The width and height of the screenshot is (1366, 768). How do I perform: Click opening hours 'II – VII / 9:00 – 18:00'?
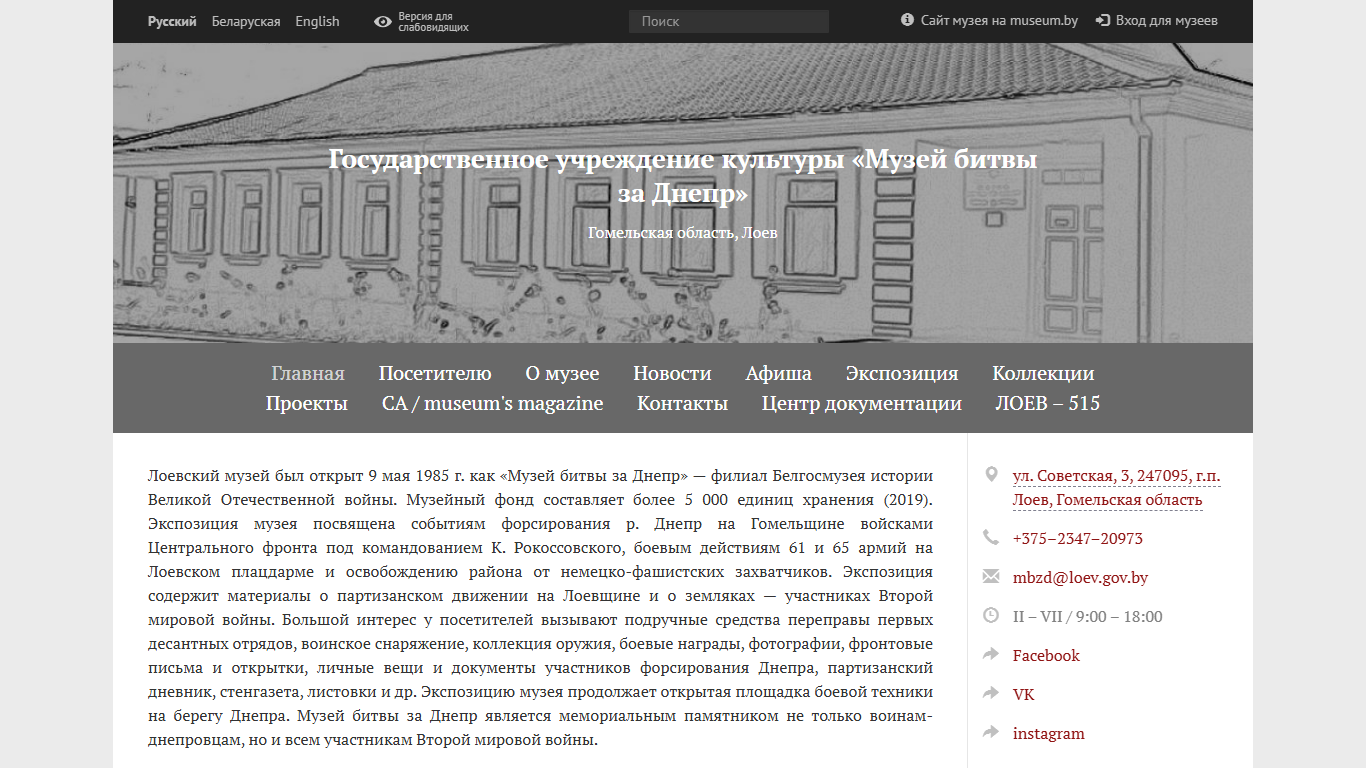click(x=1087, y=617)
